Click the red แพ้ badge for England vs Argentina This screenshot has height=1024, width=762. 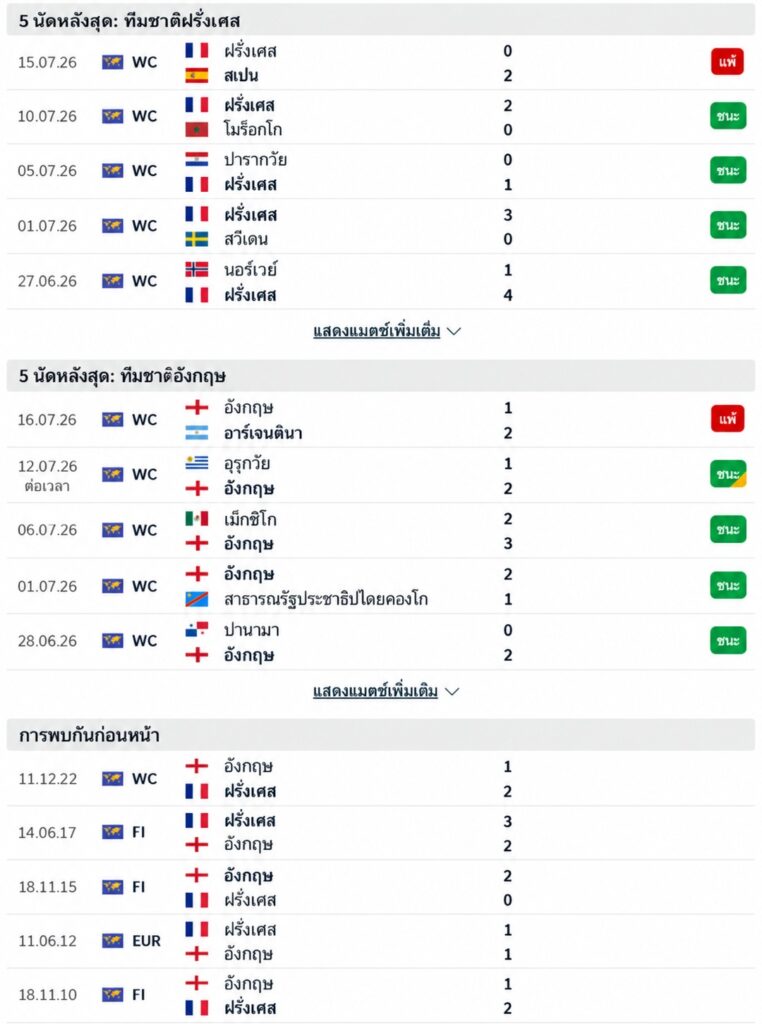coord(727,419)
